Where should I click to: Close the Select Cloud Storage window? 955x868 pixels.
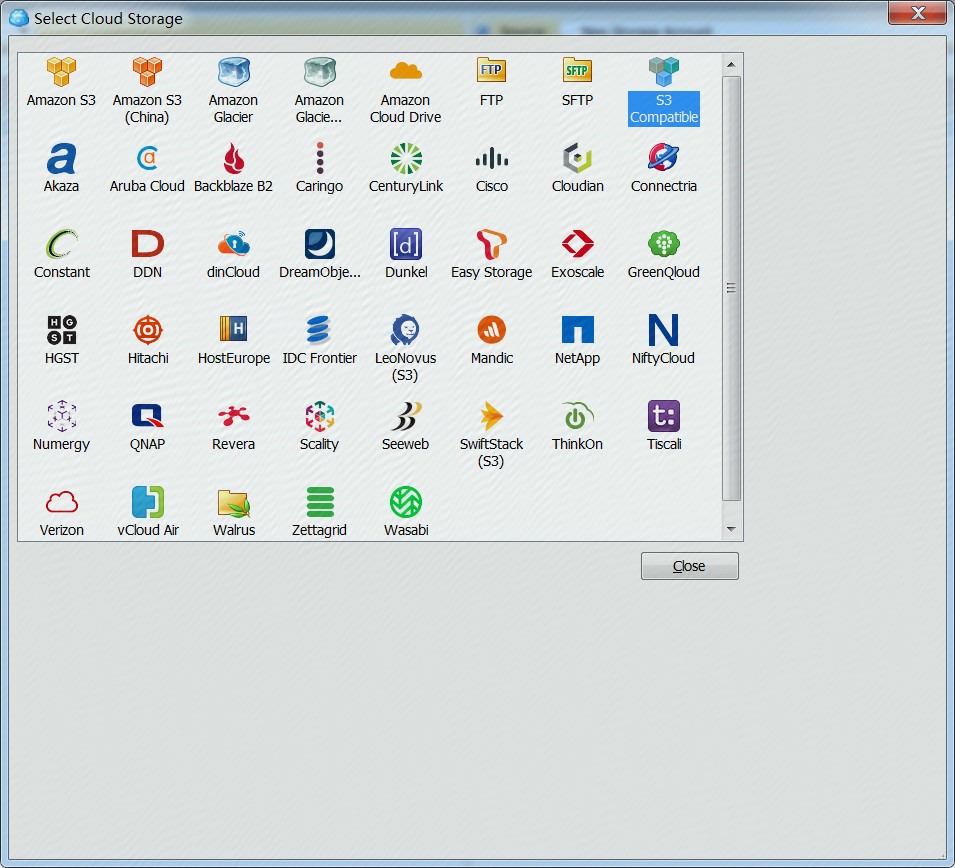(918, 13)
